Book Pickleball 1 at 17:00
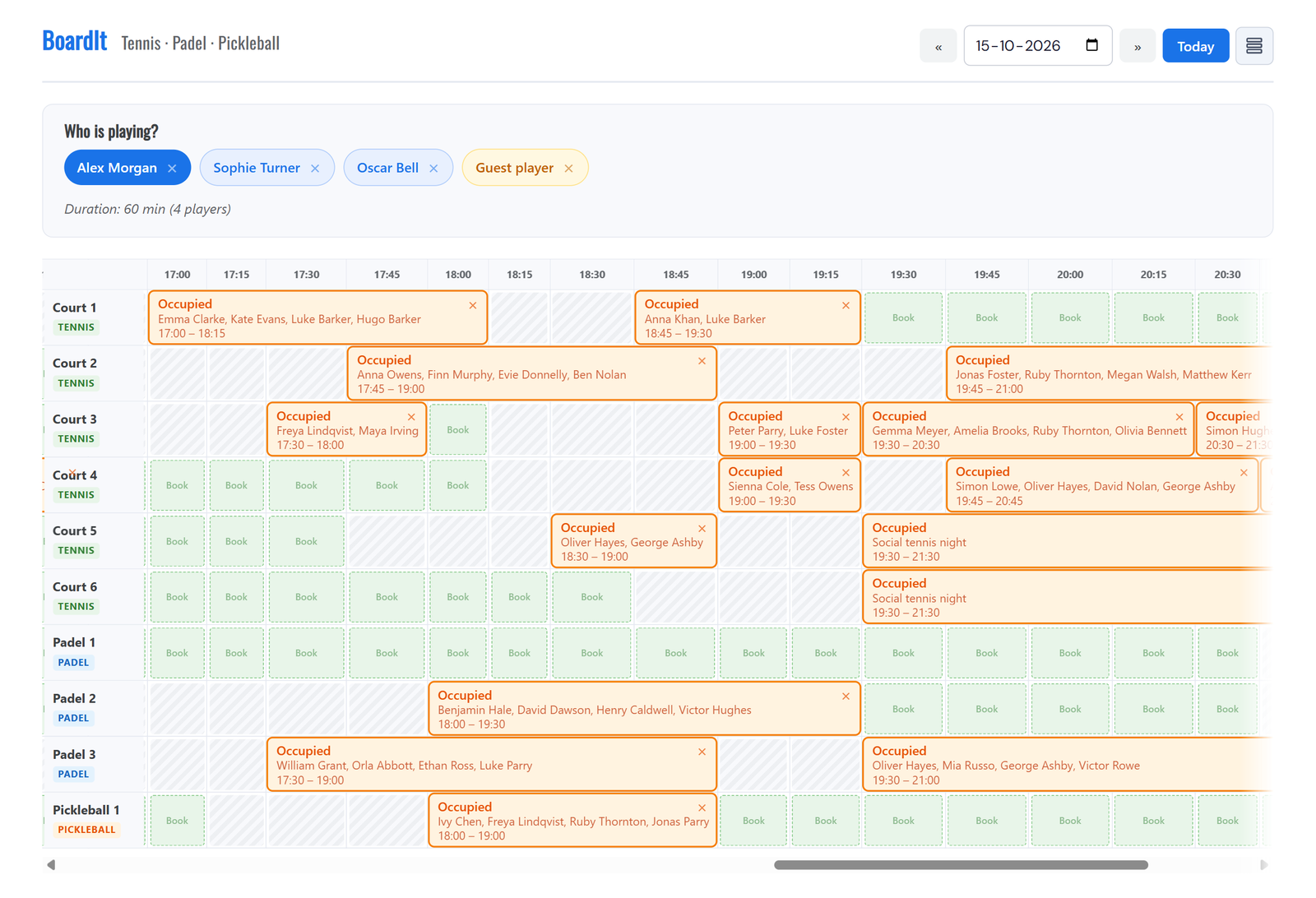1316x898 pixels. point(177,821)
